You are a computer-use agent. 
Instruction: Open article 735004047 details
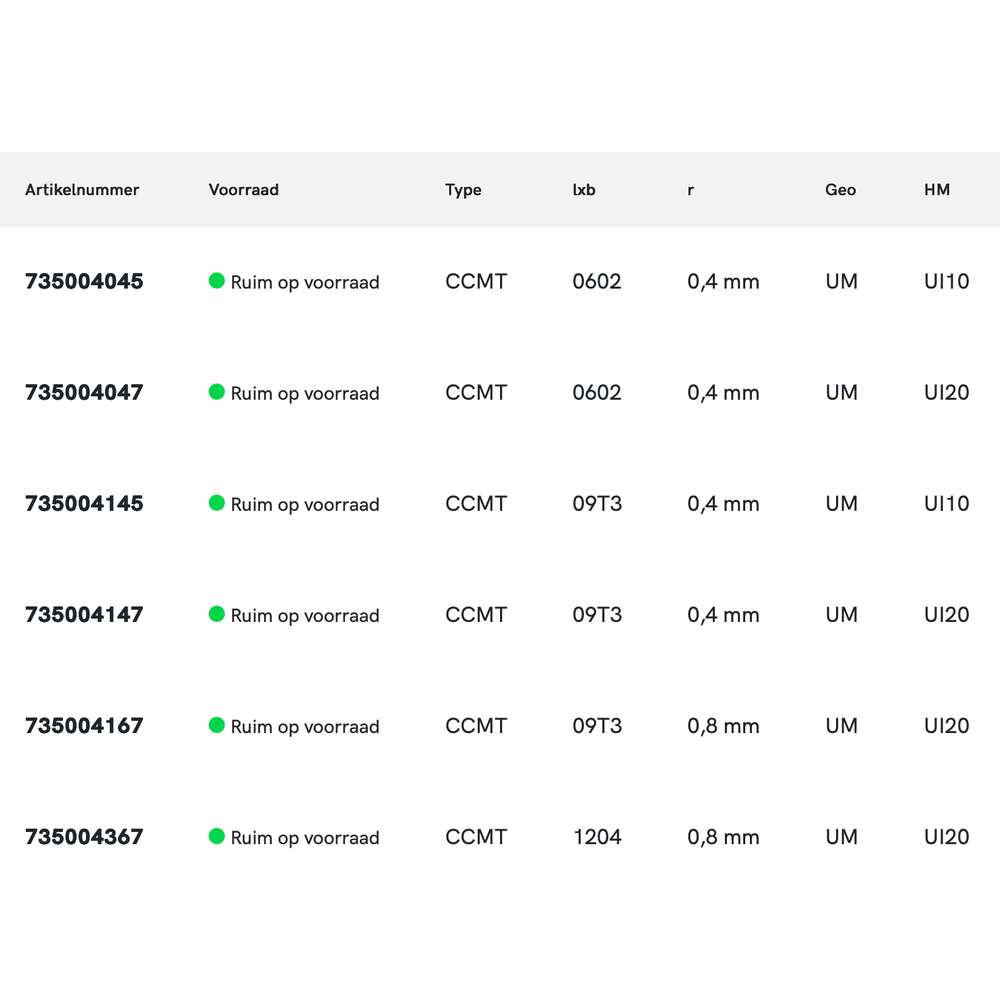click(84, 392)
